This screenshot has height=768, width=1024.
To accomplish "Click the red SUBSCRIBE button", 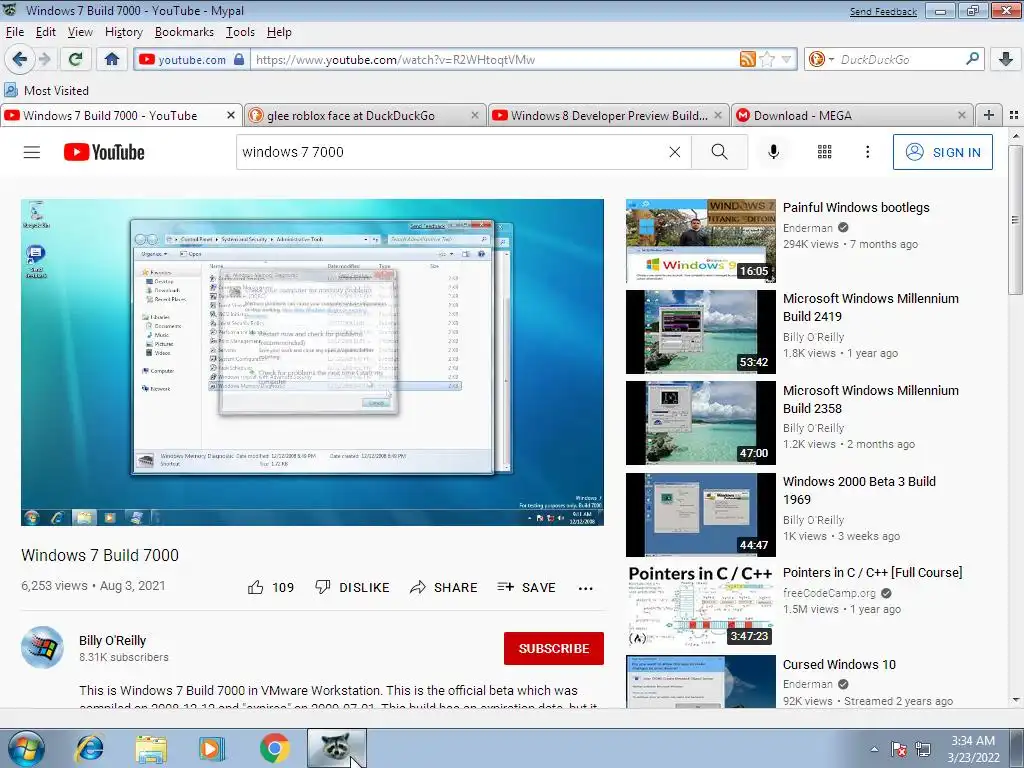I will coord(554,648).
